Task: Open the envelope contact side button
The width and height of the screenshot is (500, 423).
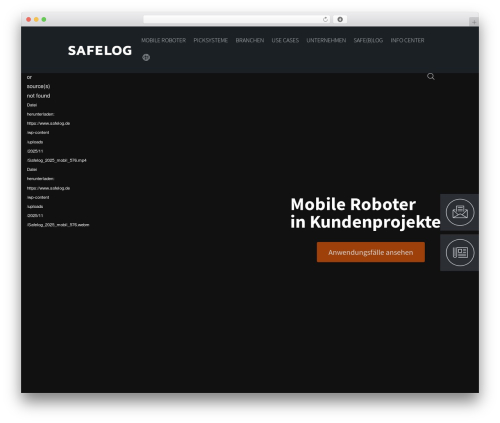Action: (460, 212)
